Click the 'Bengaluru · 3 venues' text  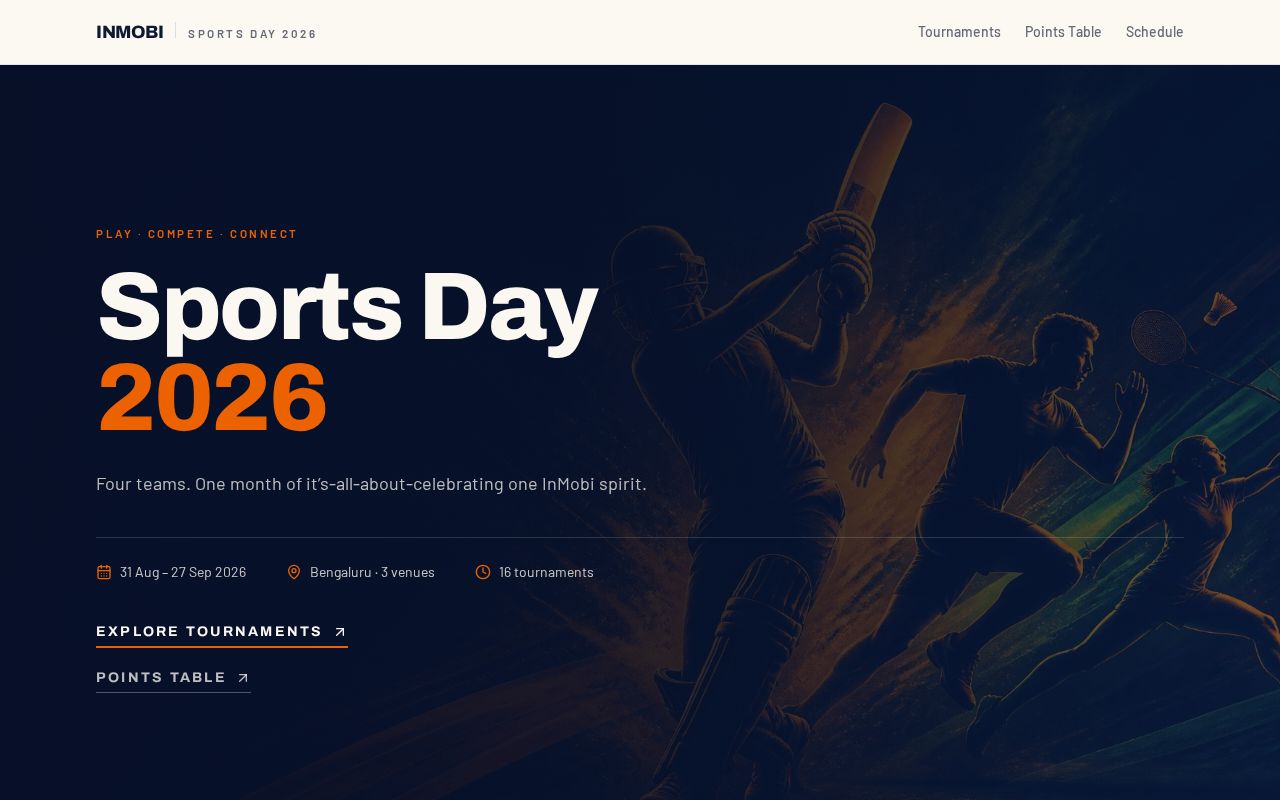pos(372,572)
